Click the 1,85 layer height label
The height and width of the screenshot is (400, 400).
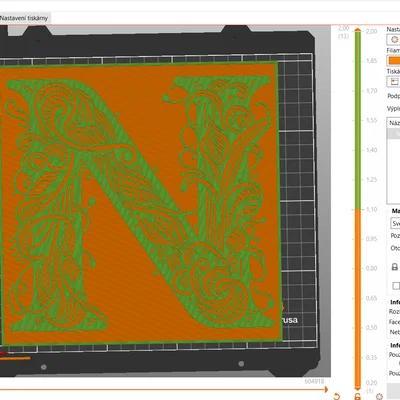[x=371, y=61]
